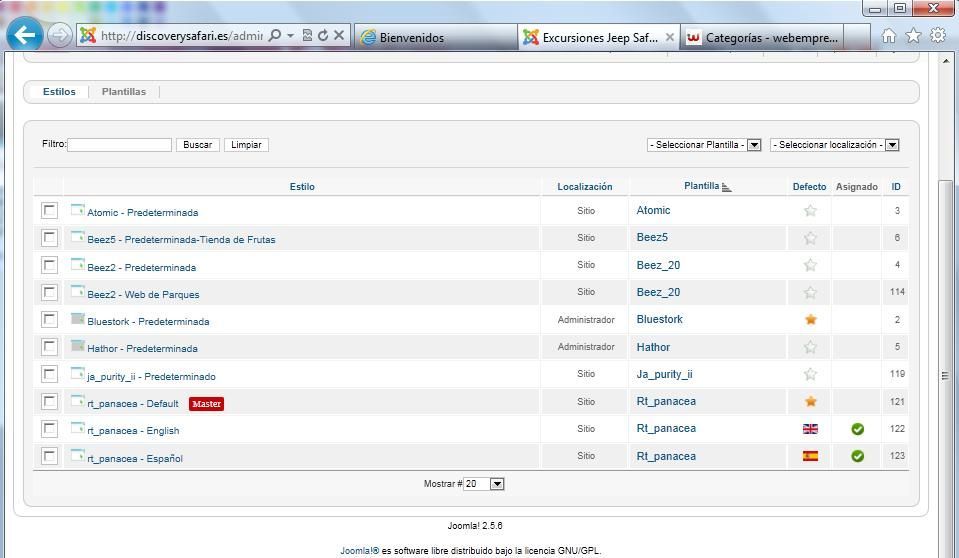Check the rt_panacea - Default checkbox
This screenshot has width=959, height=558.
click(x=50, y=401)
